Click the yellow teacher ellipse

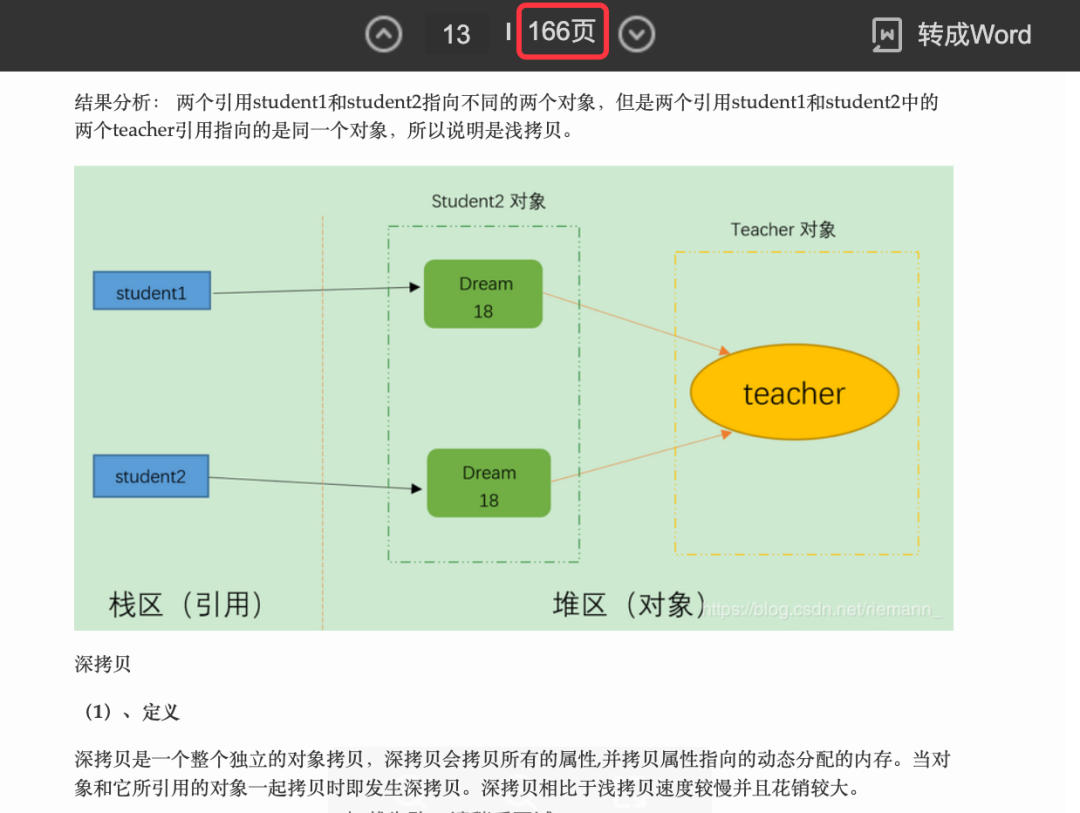click(x=794, y=392)
